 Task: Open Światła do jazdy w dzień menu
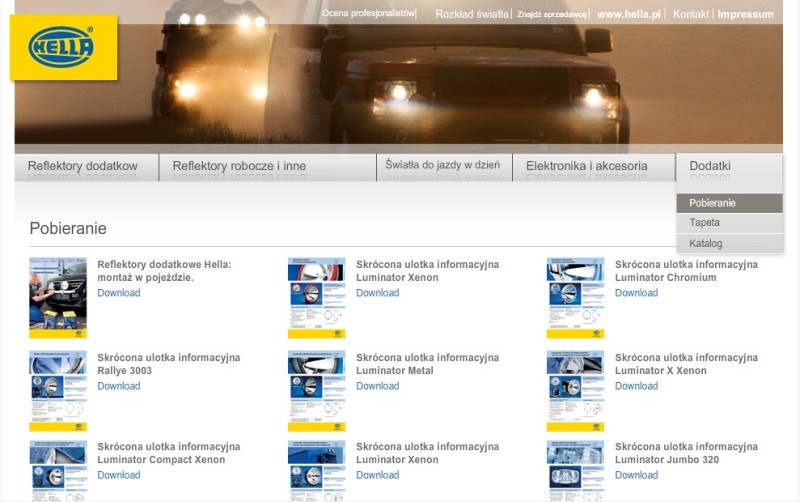click(x=444, y=167)
